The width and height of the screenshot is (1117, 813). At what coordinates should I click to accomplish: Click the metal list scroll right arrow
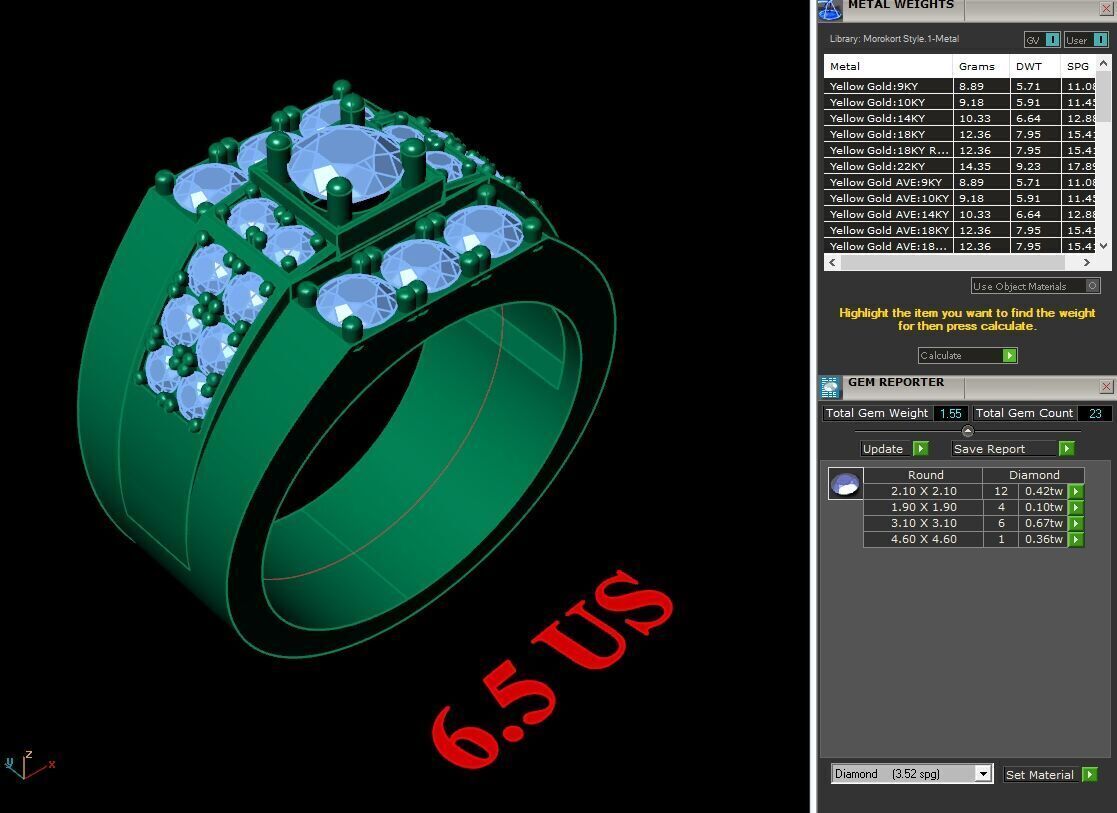(x=1086, y=262)
